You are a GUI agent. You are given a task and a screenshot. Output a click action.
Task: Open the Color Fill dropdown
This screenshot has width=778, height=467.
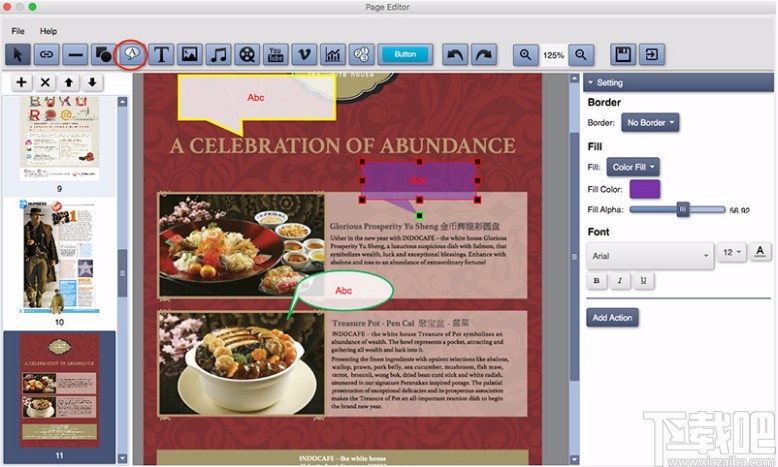(633, 167)
